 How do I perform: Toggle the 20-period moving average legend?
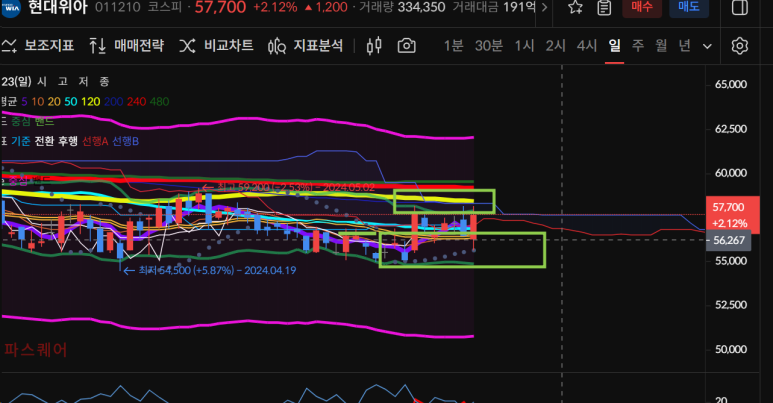pyautogui.click(x=54, y=102)
